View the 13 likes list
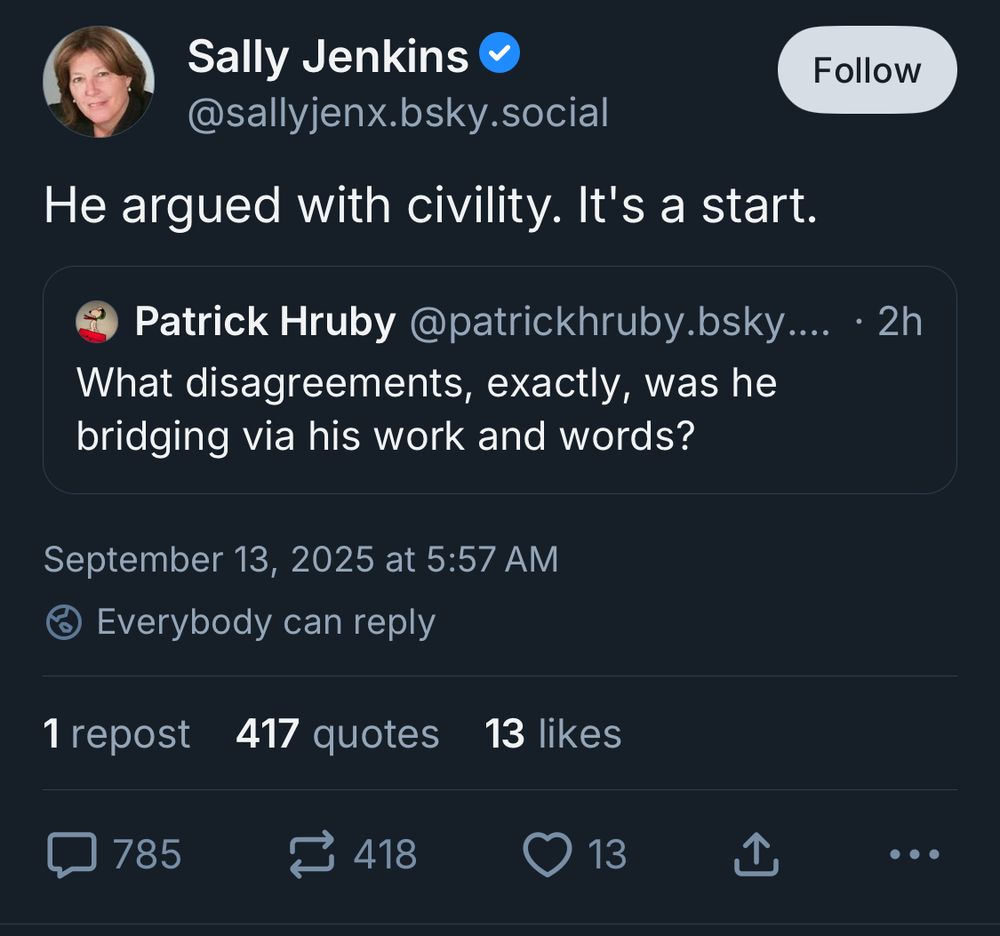1000x936 pixels. coord(553,734)
